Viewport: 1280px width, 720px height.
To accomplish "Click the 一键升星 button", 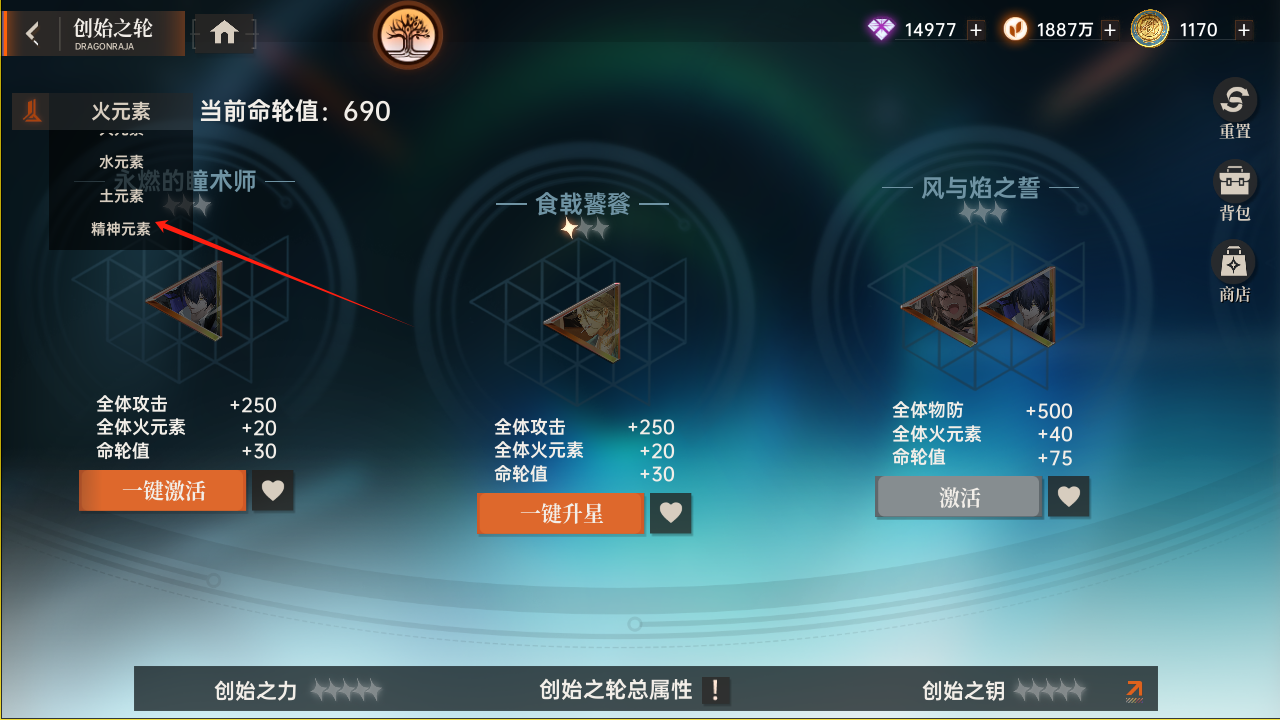I will (x=561, y=513).
